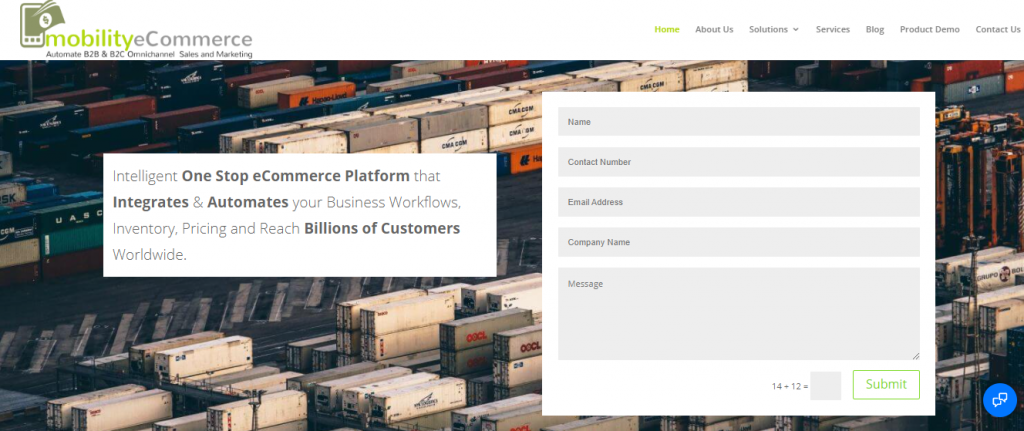Expand the Solutions dropdown menu
This screenshot has width=1024, height=431.
tap(774, 29)
